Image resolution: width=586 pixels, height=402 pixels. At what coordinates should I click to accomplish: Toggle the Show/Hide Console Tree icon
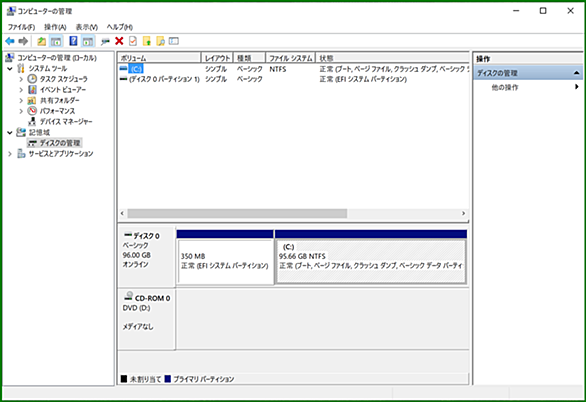[x=56, y=41]
